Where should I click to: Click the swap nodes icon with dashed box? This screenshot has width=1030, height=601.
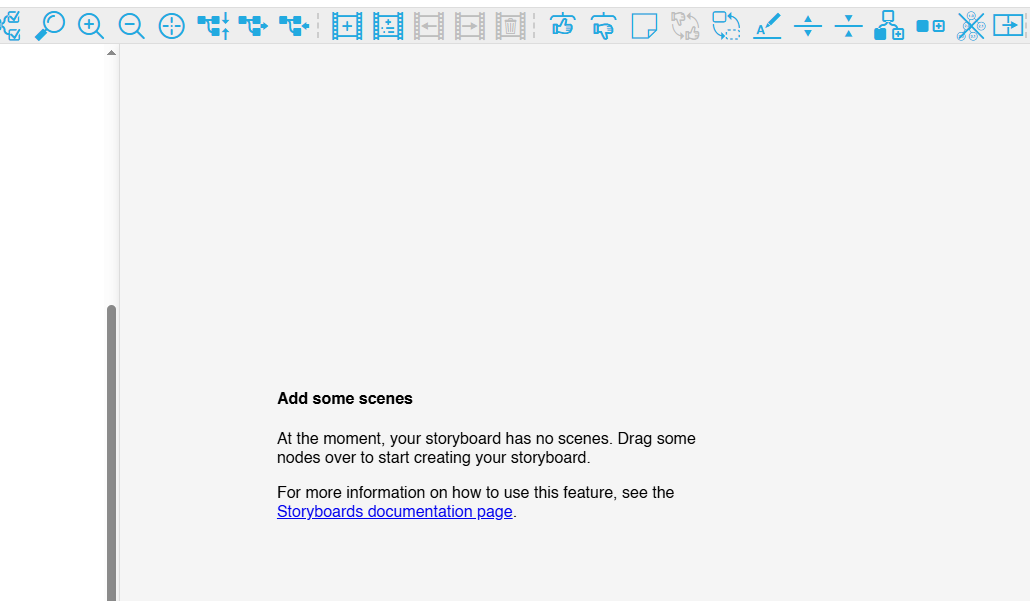coord(726,26)
